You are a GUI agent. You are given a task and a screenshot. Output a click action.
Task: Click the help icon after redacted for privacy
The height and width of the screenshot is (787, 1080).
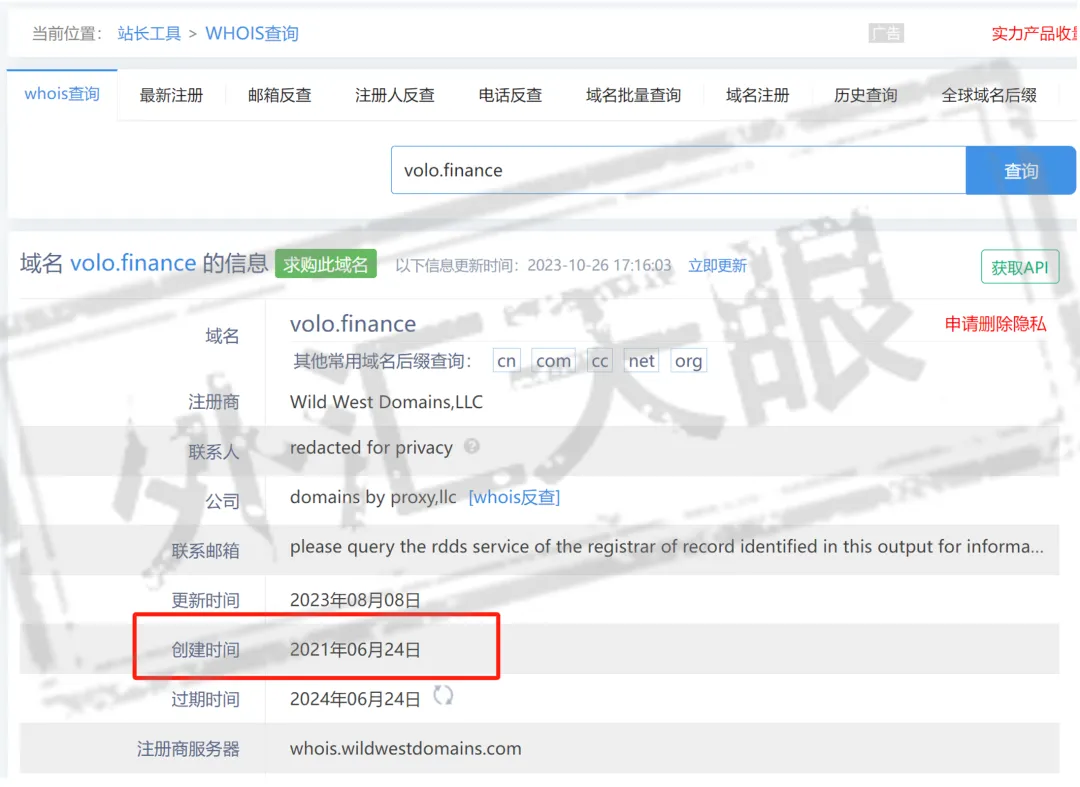[472, 446]
